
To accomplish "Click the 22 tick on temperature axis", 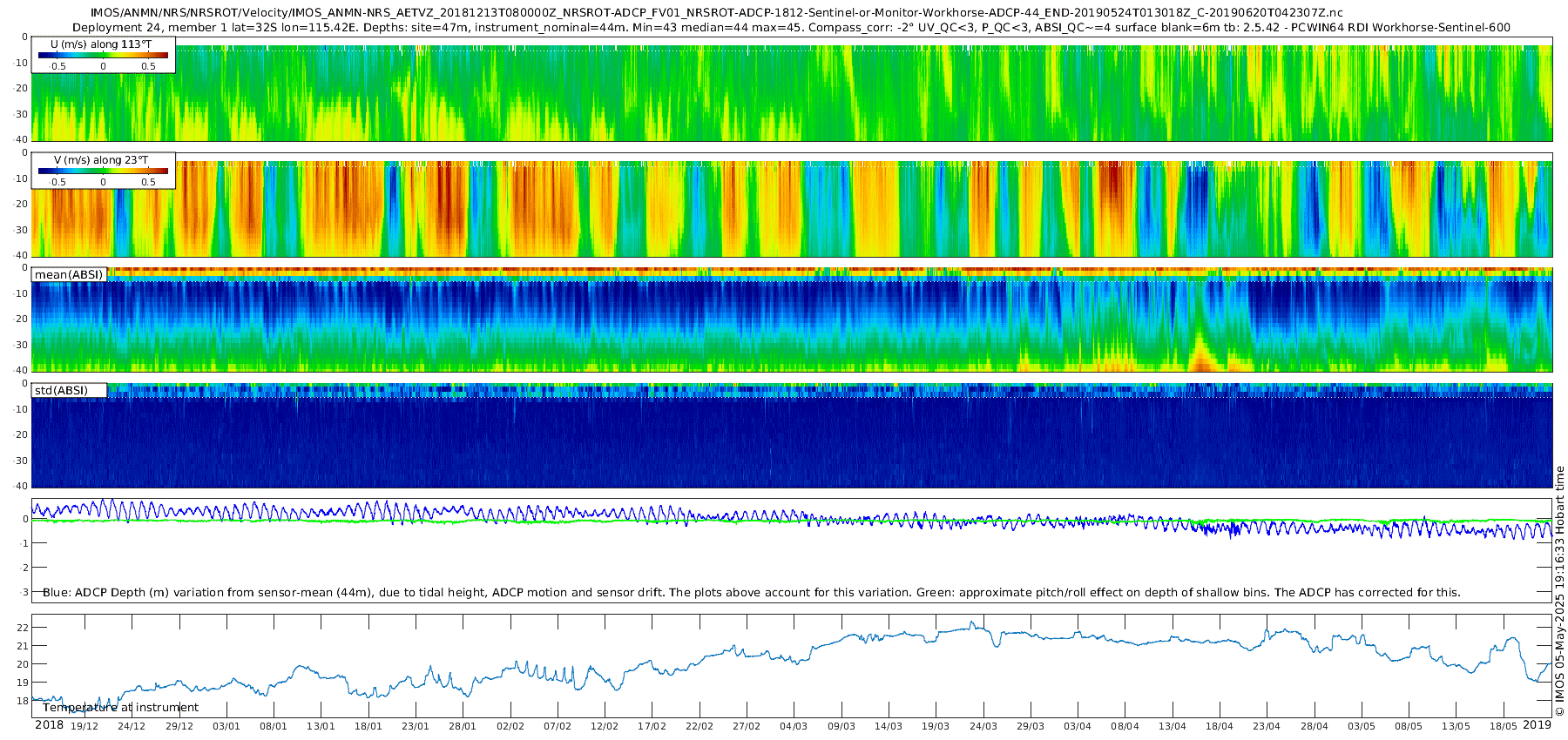I will 23,628.
